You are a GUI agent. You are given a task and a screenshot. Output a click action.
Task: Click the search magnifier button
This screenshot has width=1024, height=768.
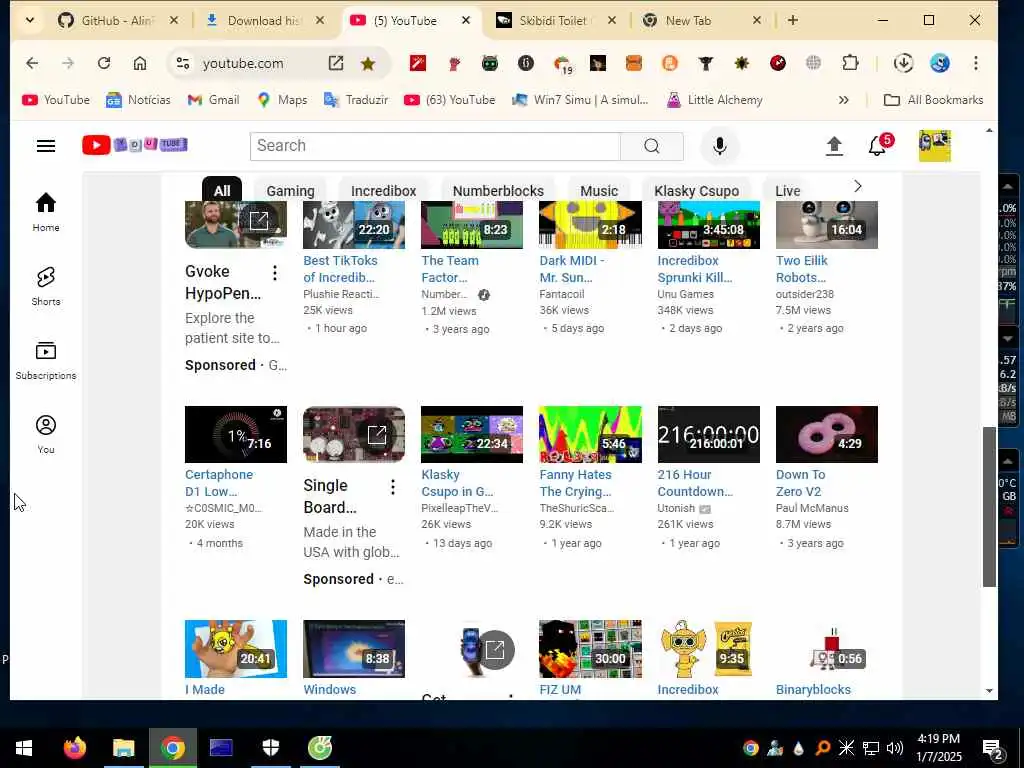(x=652, y=146)
